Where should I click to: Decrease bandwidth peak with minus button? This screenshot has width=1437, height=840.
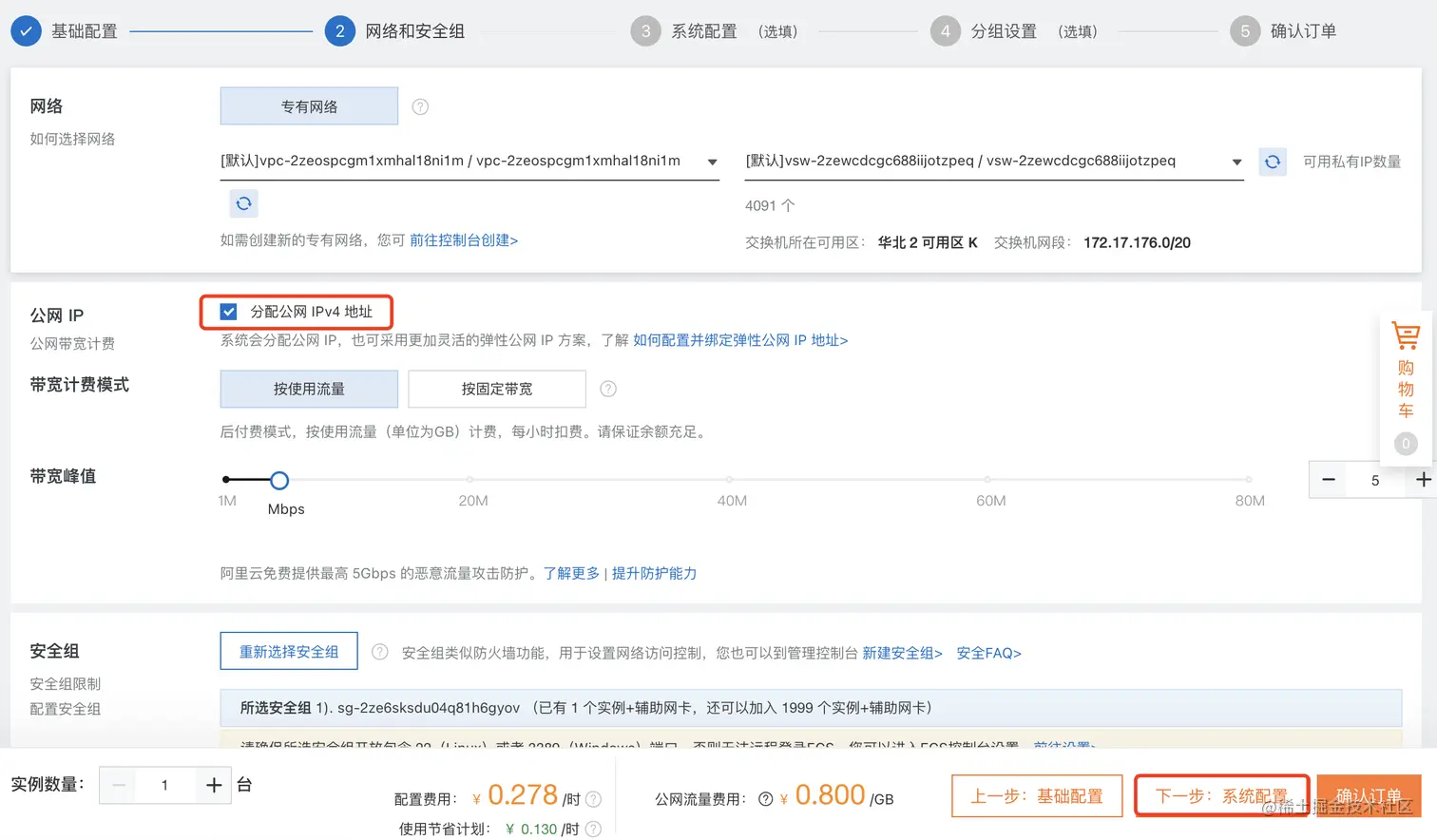(1329, 480)
